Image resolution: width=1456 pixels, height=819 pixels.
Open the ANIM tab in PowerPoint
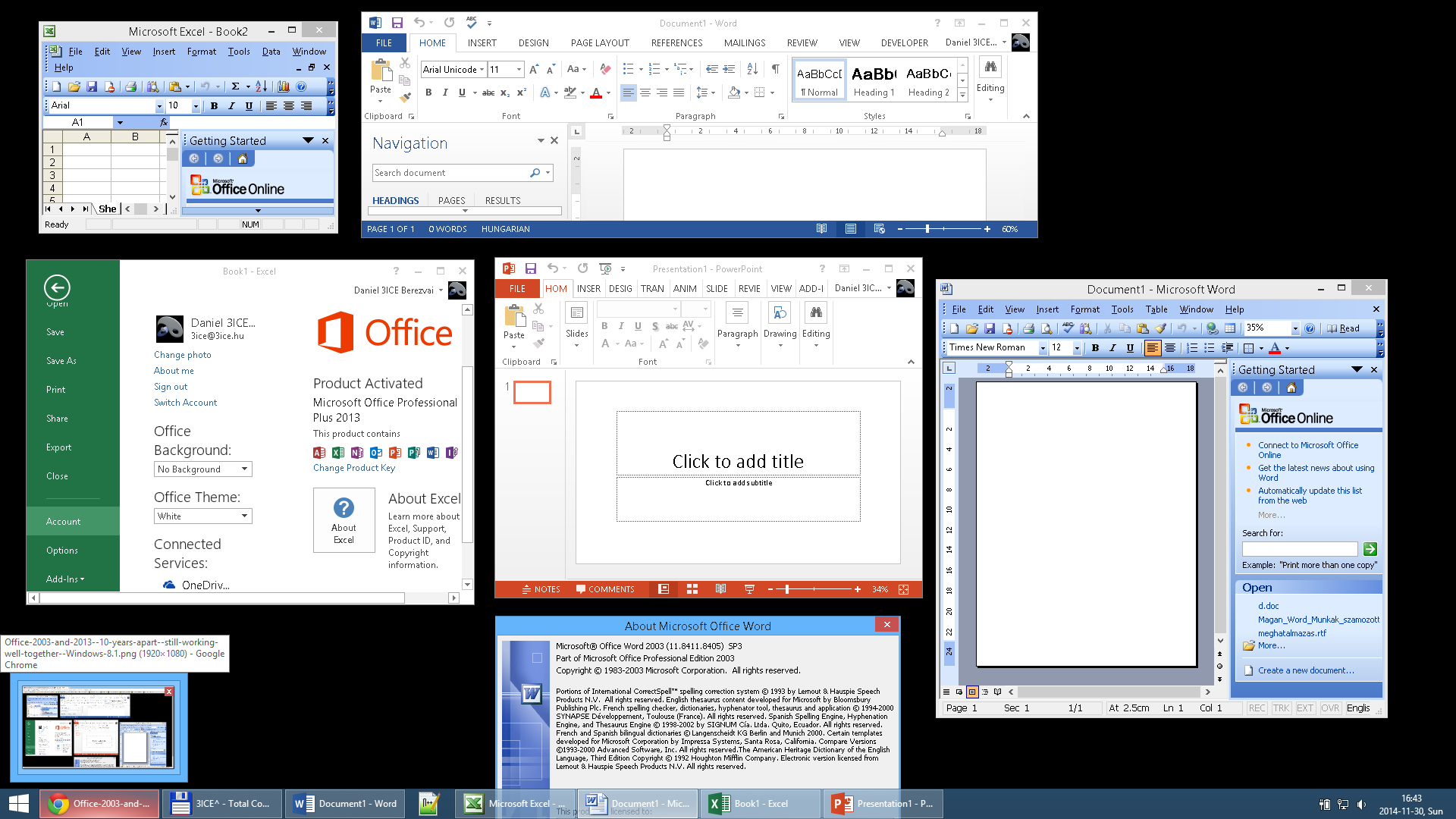coord(685,289)
